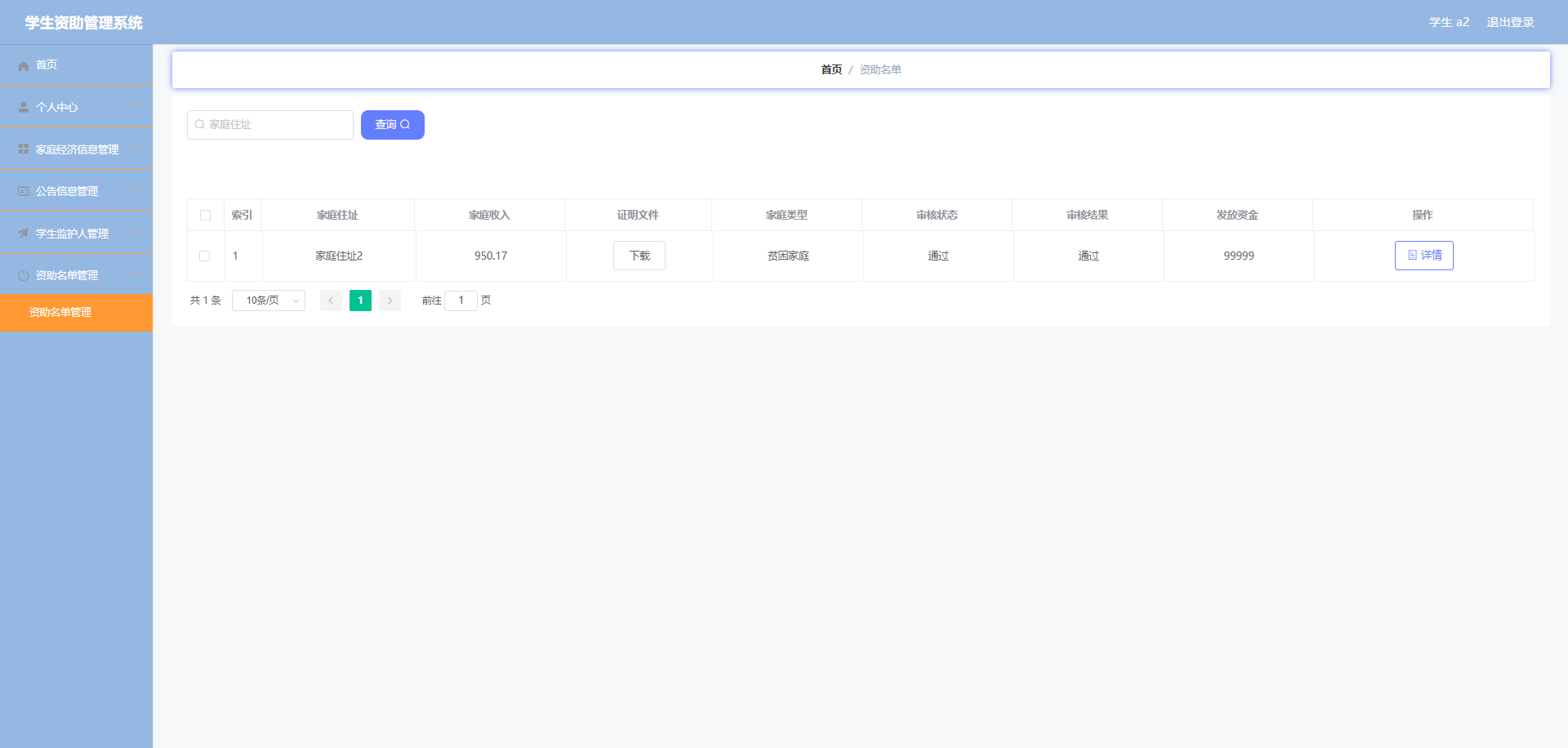The height and width of the screenshot is (748, 1568).
Task: Go to next page arrow
Action: pos(390,301)
